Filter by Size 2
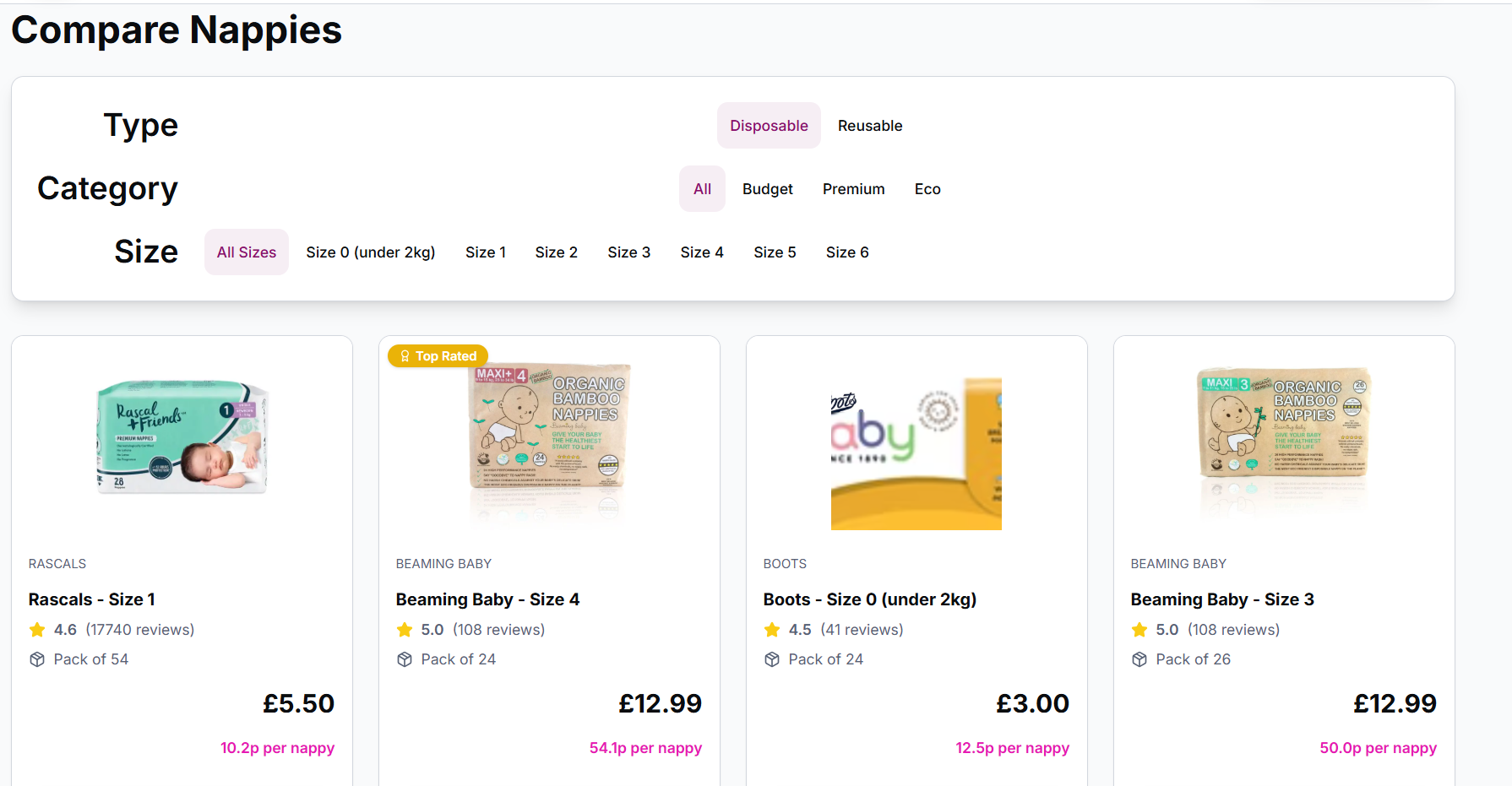The height and width of the screenshot is (786, 1512). coord(556,252)
